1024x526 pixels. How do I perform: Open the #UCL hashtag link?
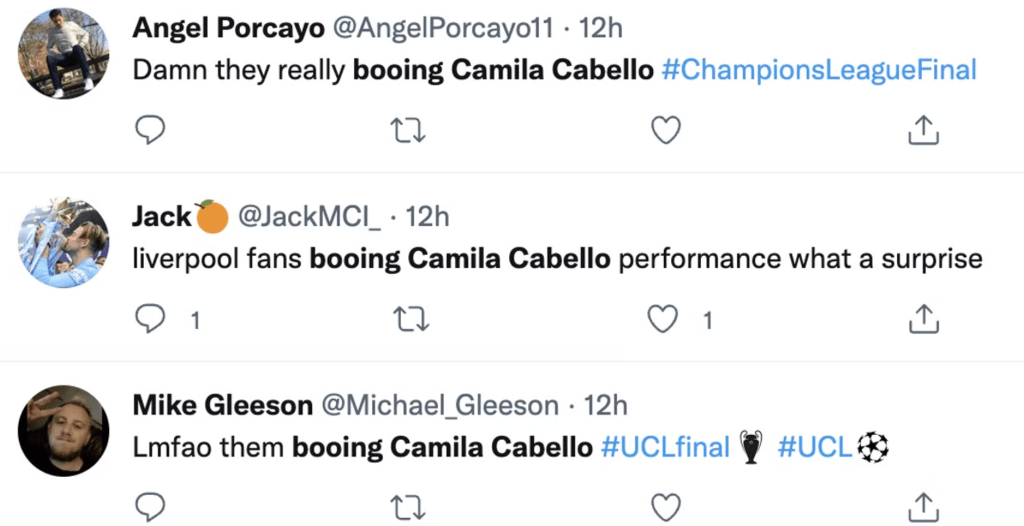815,447
